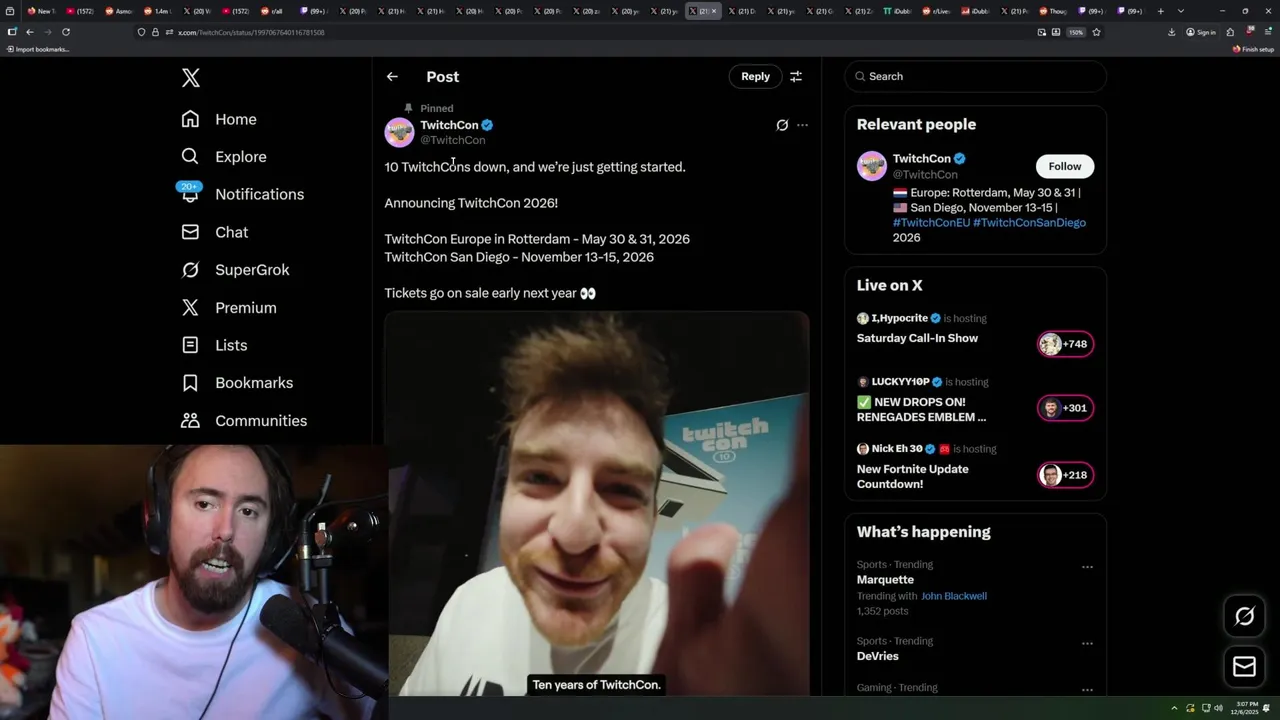Open the #TwitchConSanDiego hashtag link
Screen dimensions: 1280x720
[1029, 223]
